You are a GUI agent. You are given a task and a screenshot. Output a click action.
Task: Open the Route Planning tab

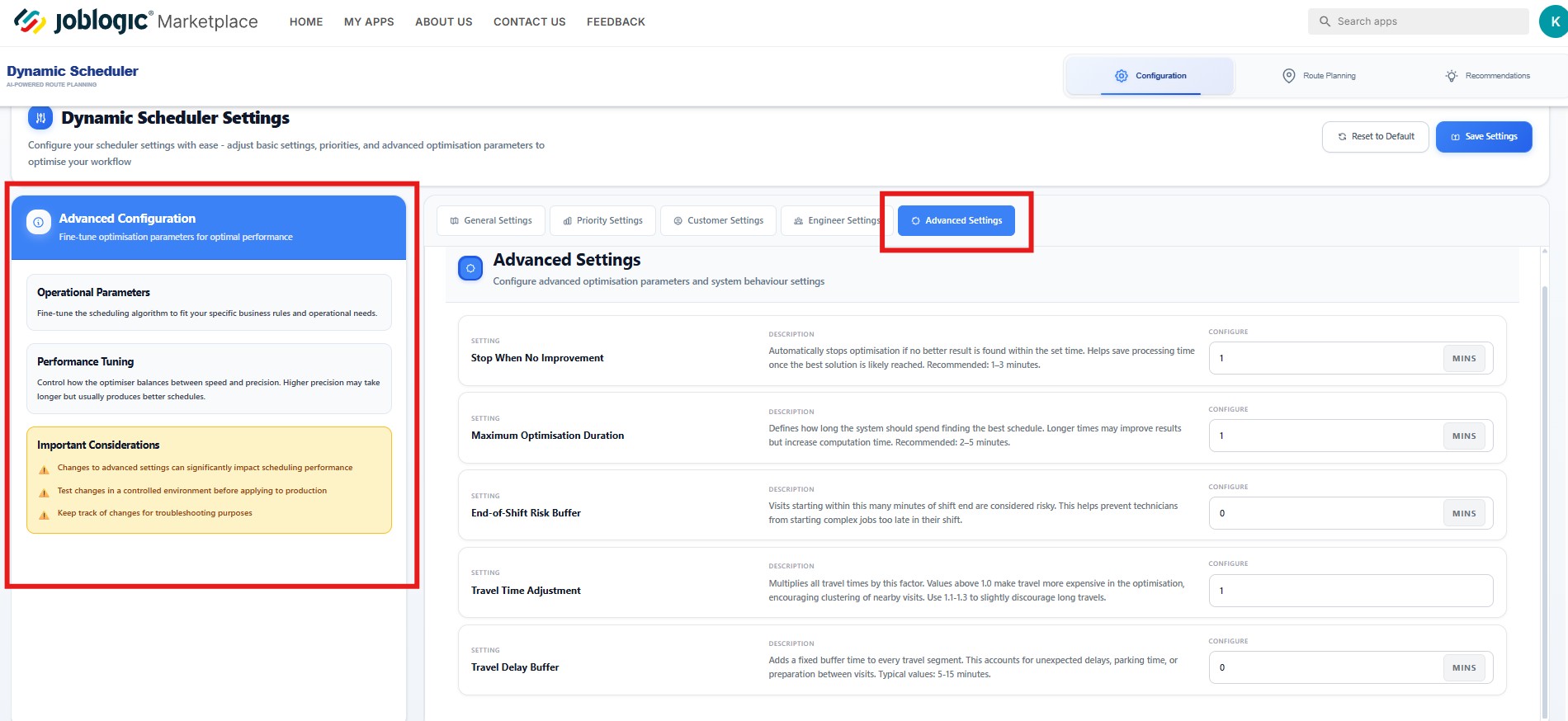(x=1318, y=76)
